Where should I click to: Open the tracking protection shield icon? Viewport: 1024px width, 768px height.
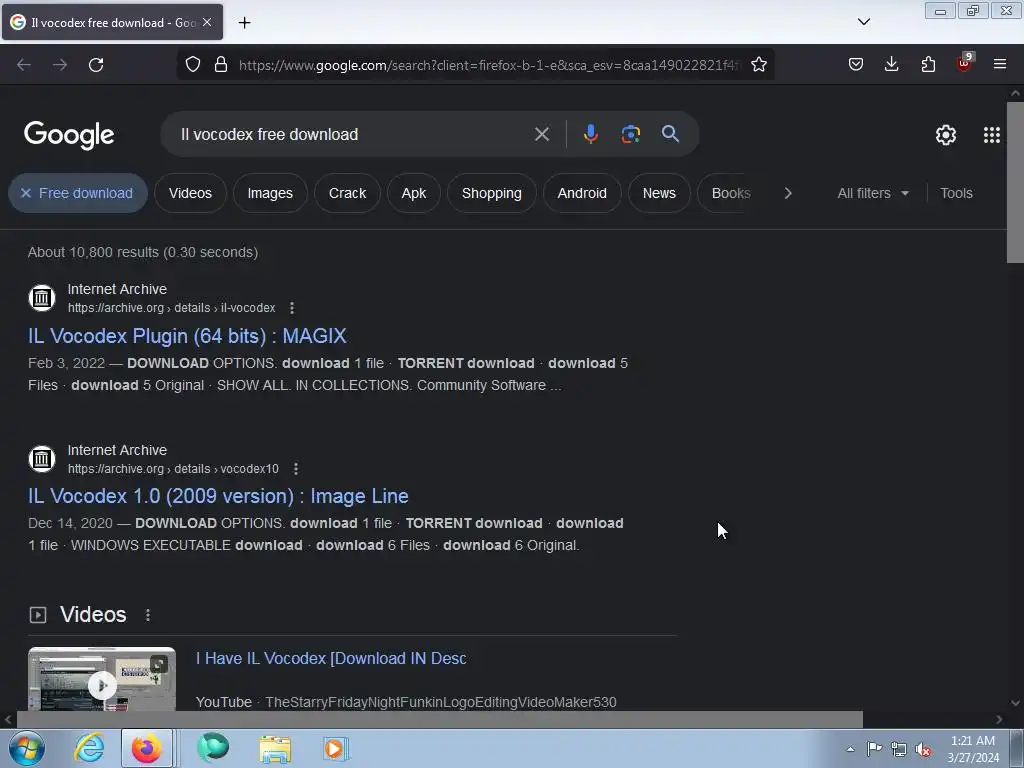[193, 65]
